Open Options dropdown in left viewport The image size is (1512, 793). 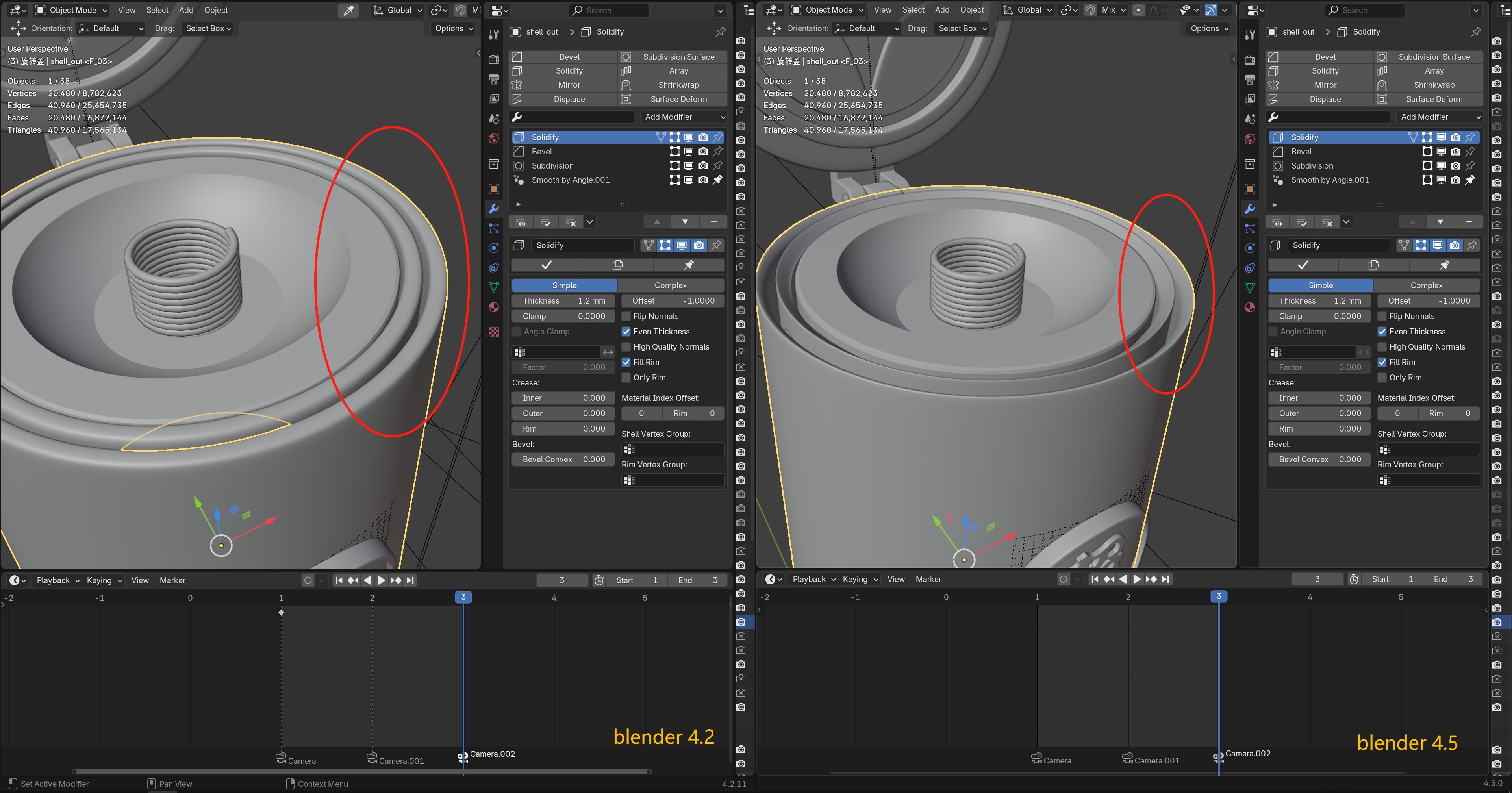tap(453, 28)
